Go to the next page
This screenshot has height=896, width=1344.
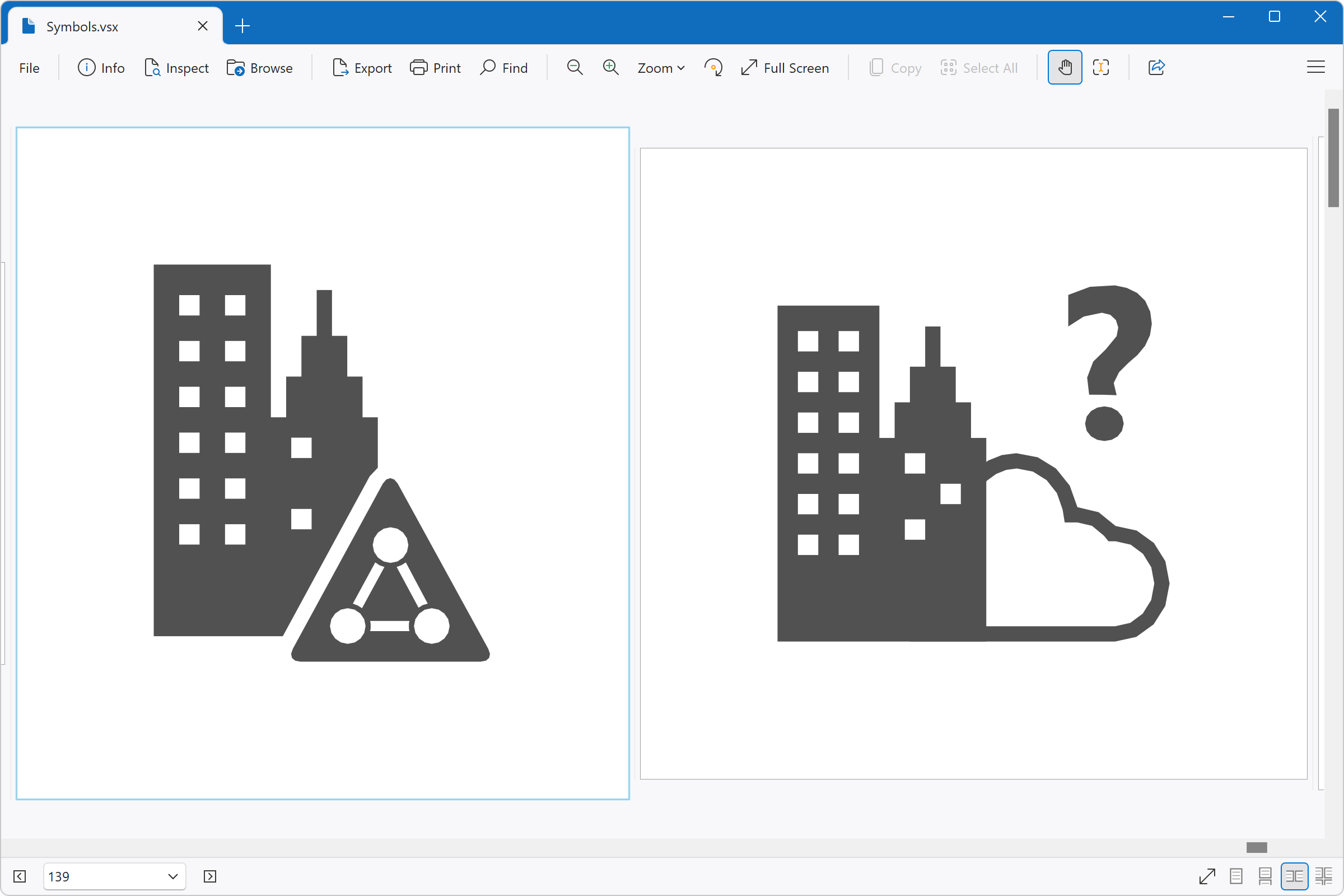coord(209,876)
